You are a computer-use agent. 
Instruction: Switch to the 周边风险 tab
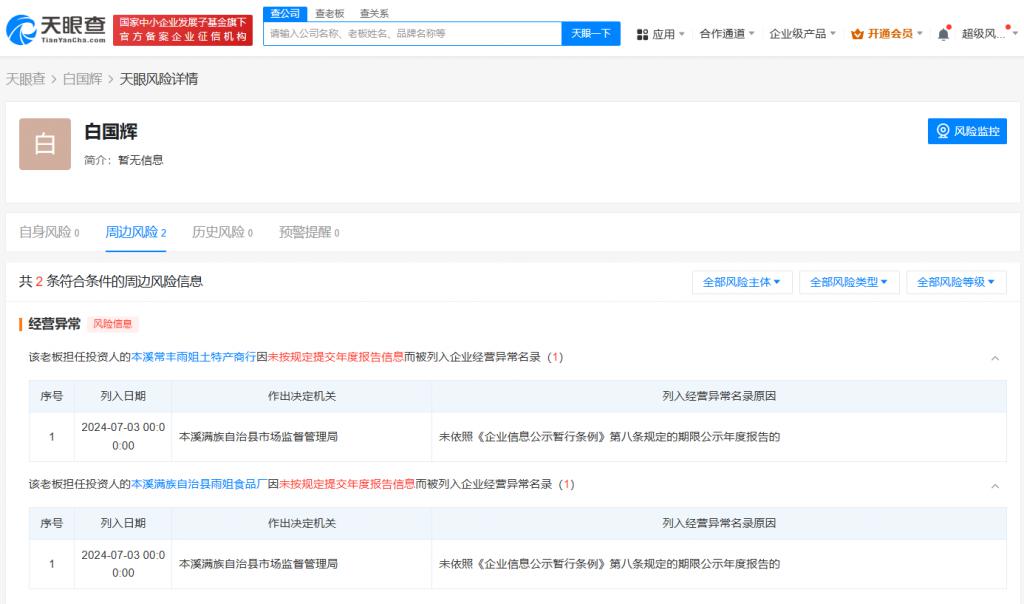click(136, 232)
